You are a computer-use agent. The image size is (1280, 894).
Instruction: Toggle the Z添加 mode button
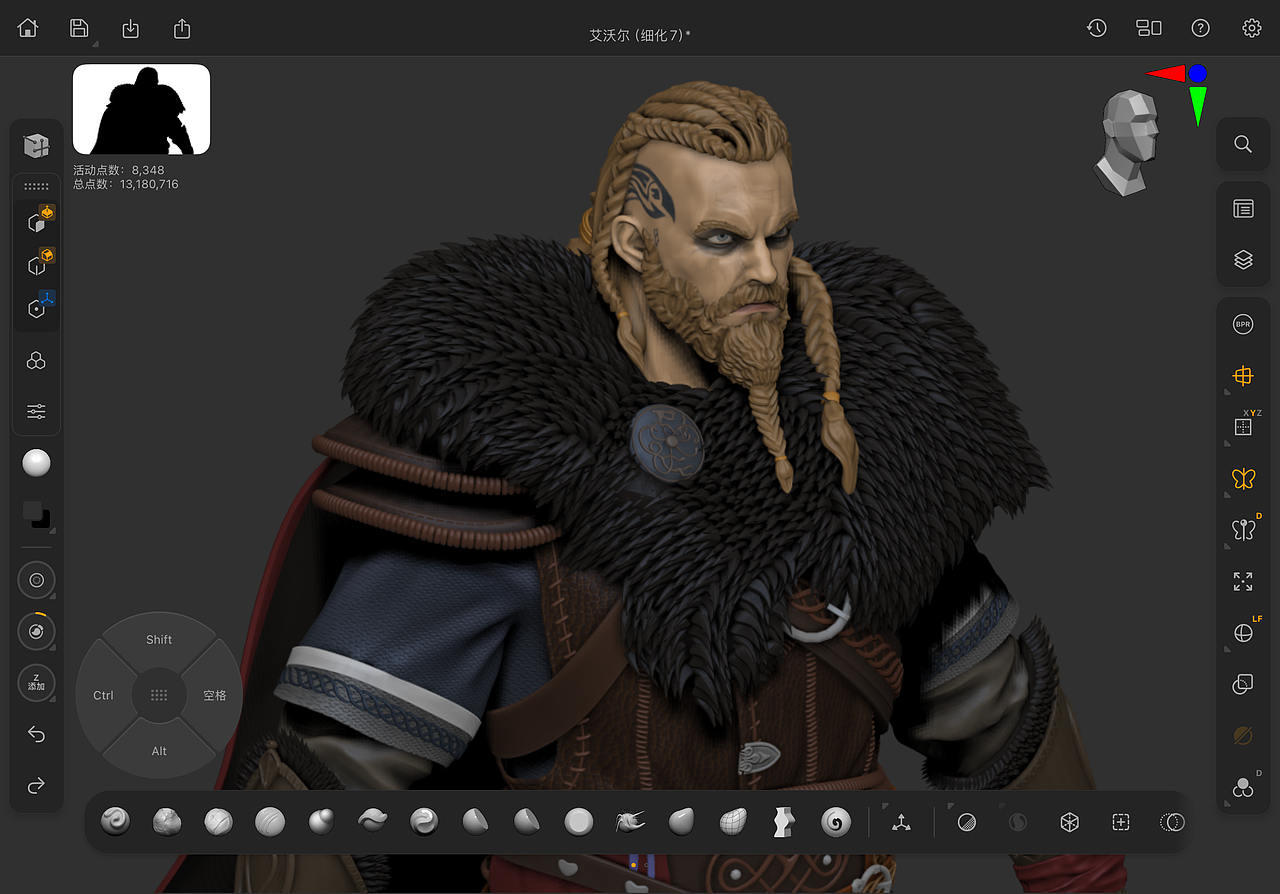(36, 683)
